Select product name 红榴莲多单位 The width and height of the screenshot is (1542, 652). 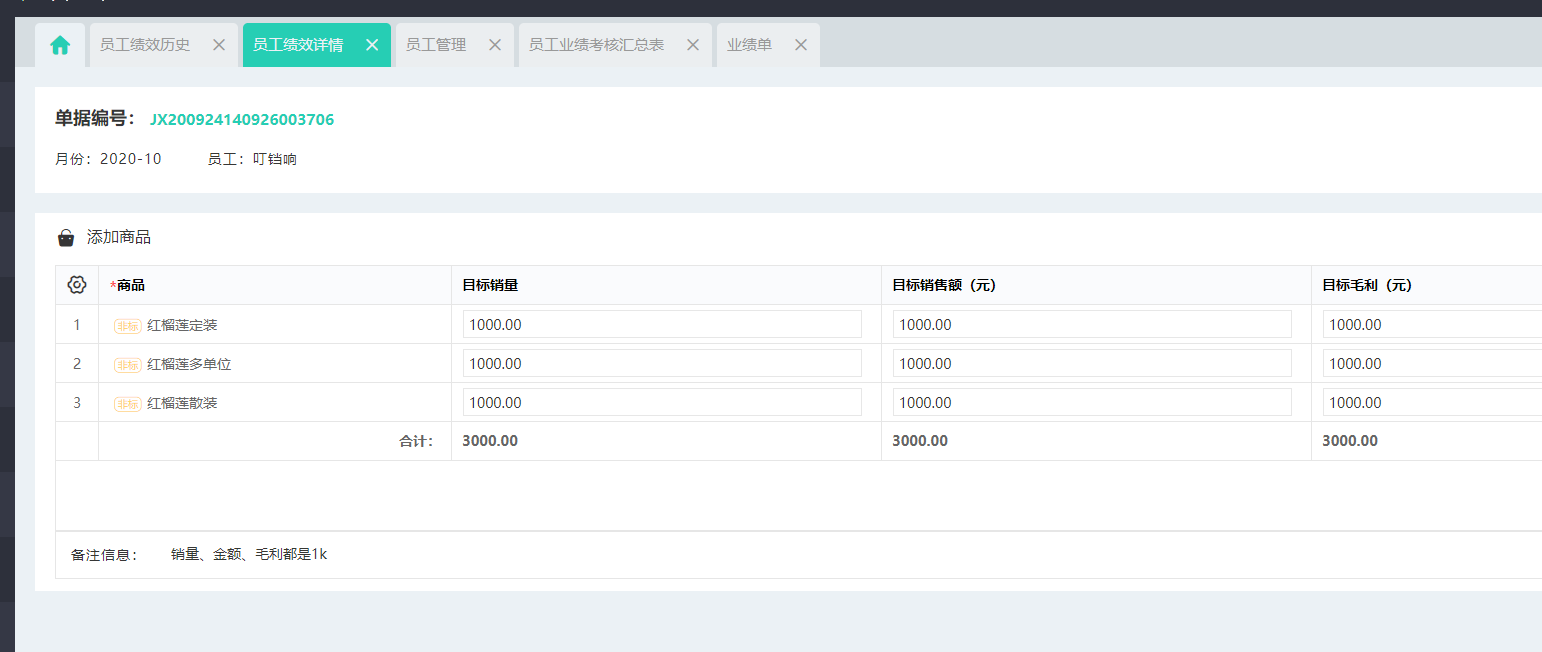coord(189,364)
